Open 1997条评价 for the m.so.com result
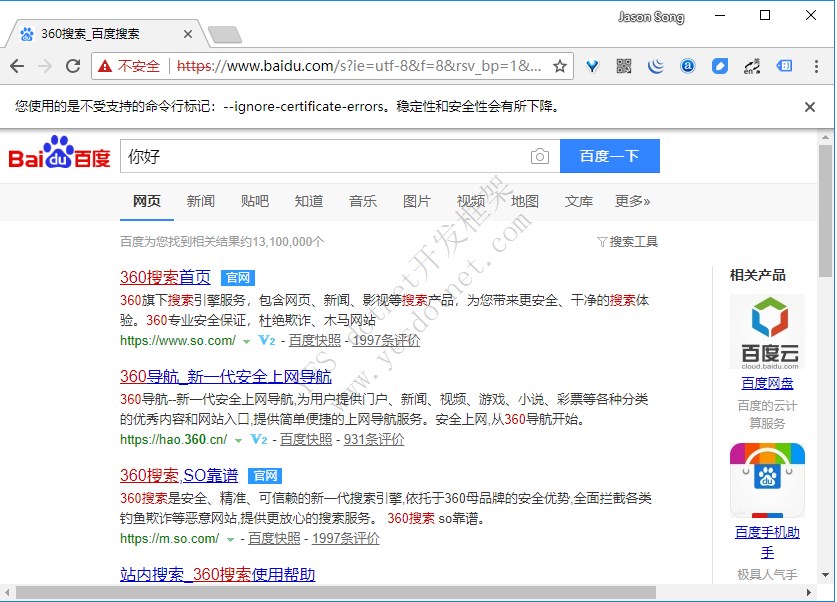Screen dimensions: 837x602 [x=345, y=538]
